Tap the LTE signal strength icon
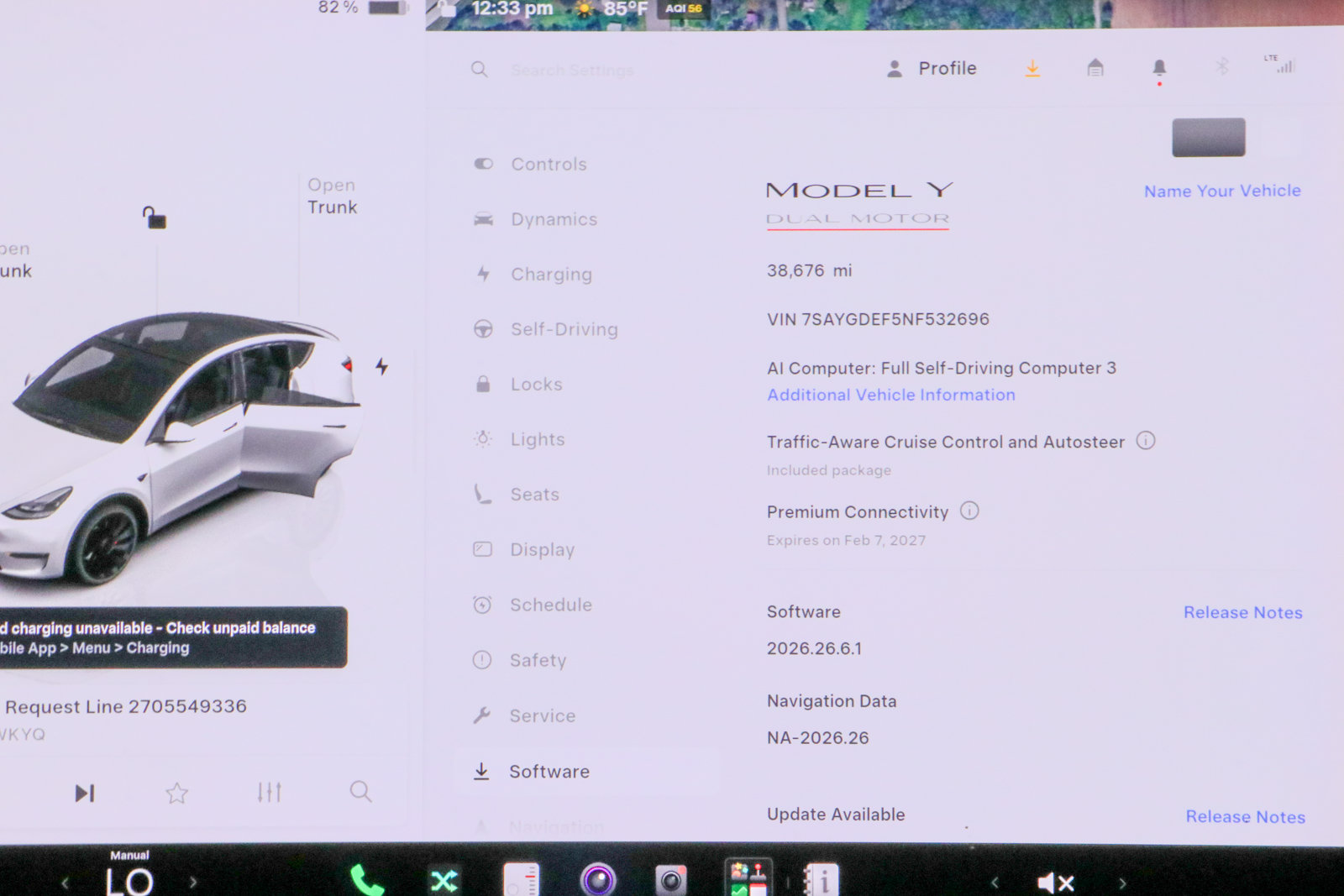 1280,64
